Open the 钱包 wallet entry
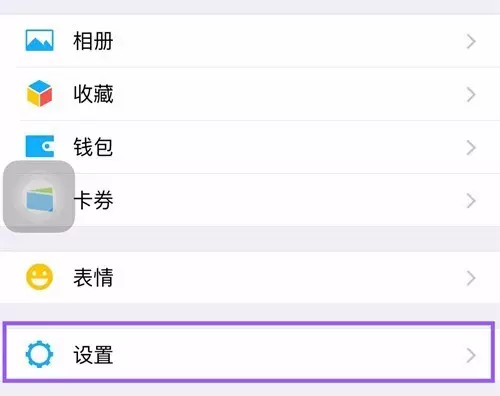This screenshot has height=396, width=500. (250, 147)
